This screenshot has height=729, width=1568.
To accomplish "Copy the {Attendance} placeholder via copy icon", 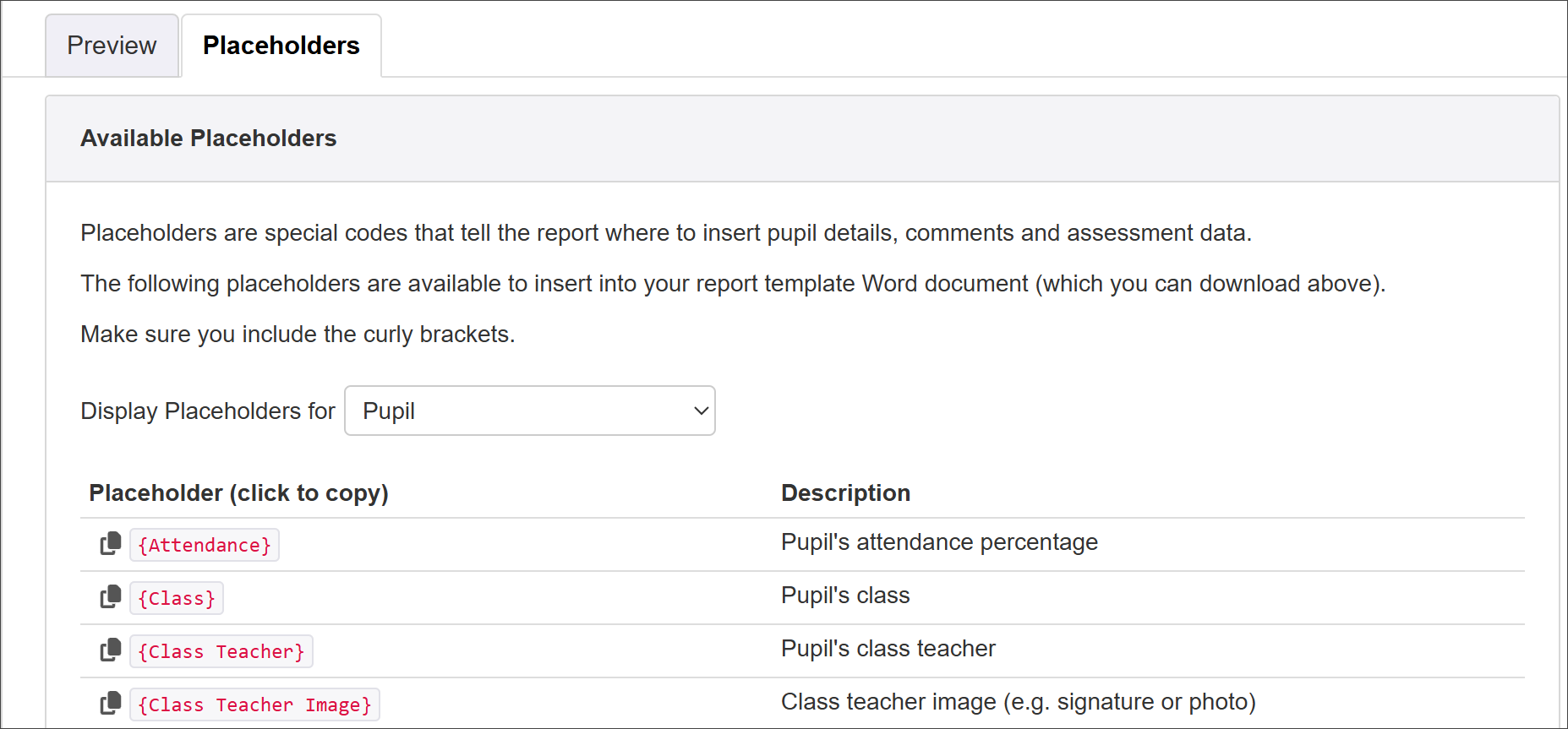I will (x=111, y=544).
